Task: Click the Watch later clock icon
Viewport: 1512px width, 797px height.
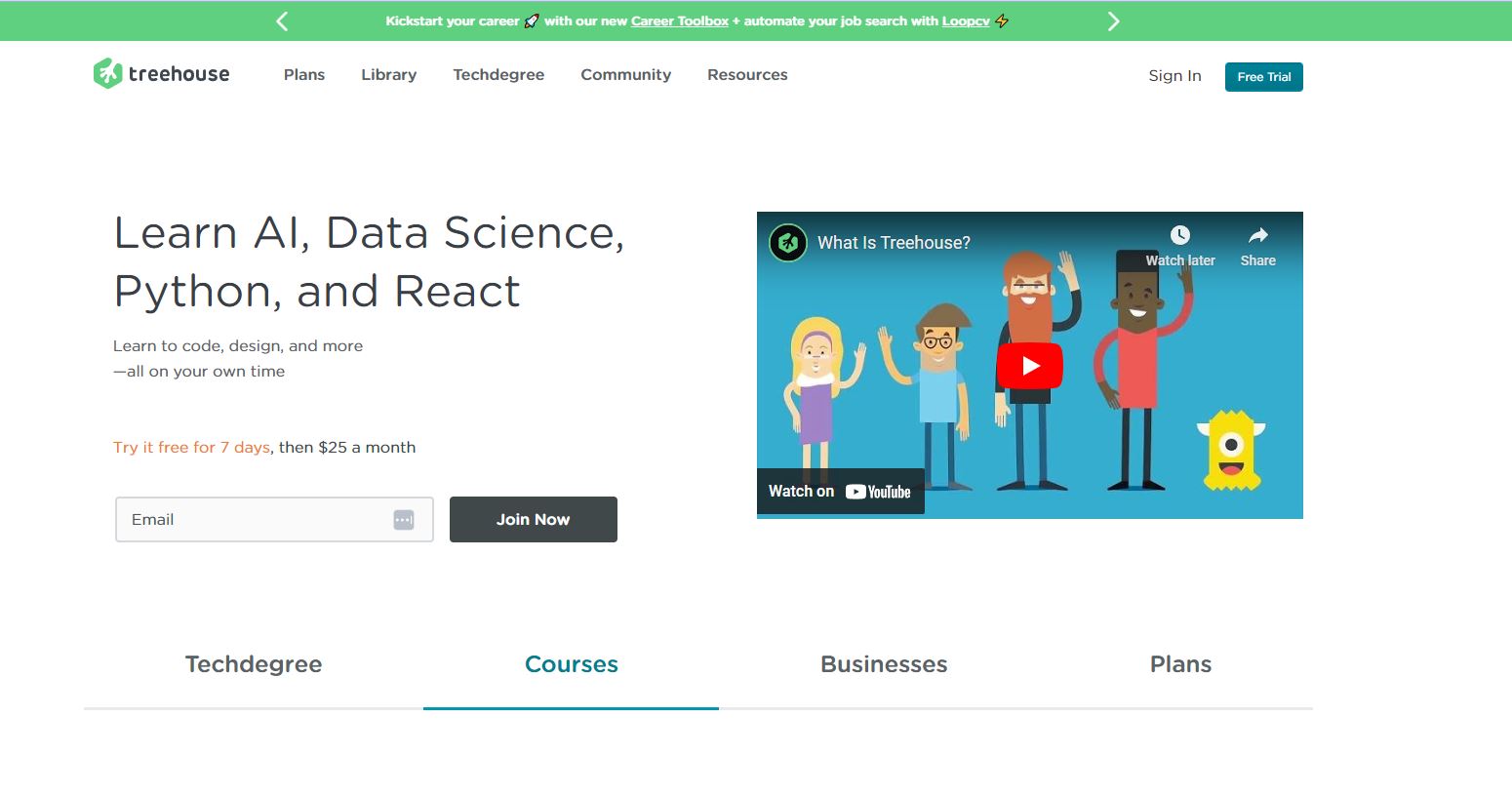Action: click(x=1180, y=235)
